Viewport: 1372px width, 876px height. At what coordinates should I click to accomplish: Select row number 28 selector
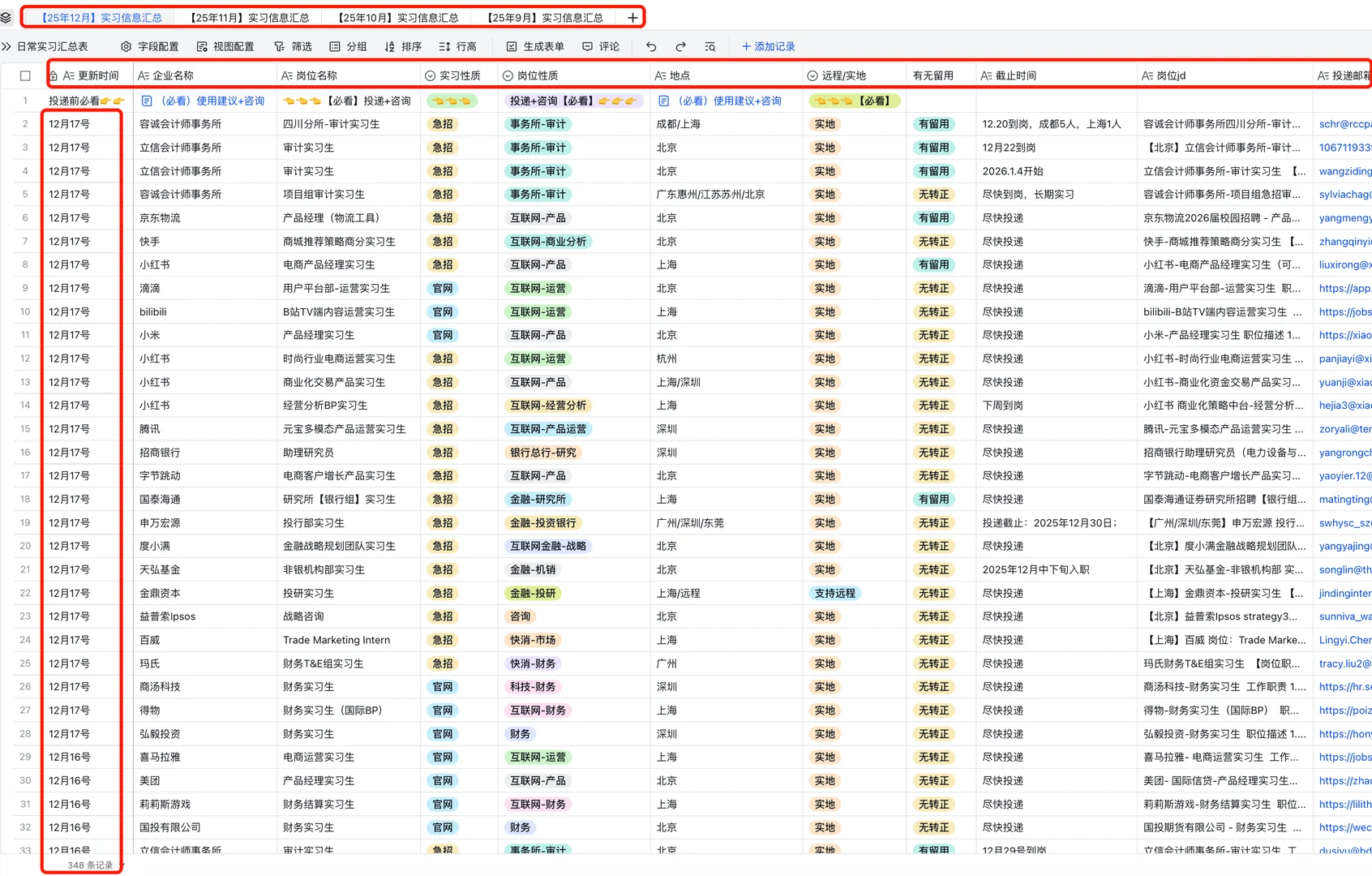(25, 734)
